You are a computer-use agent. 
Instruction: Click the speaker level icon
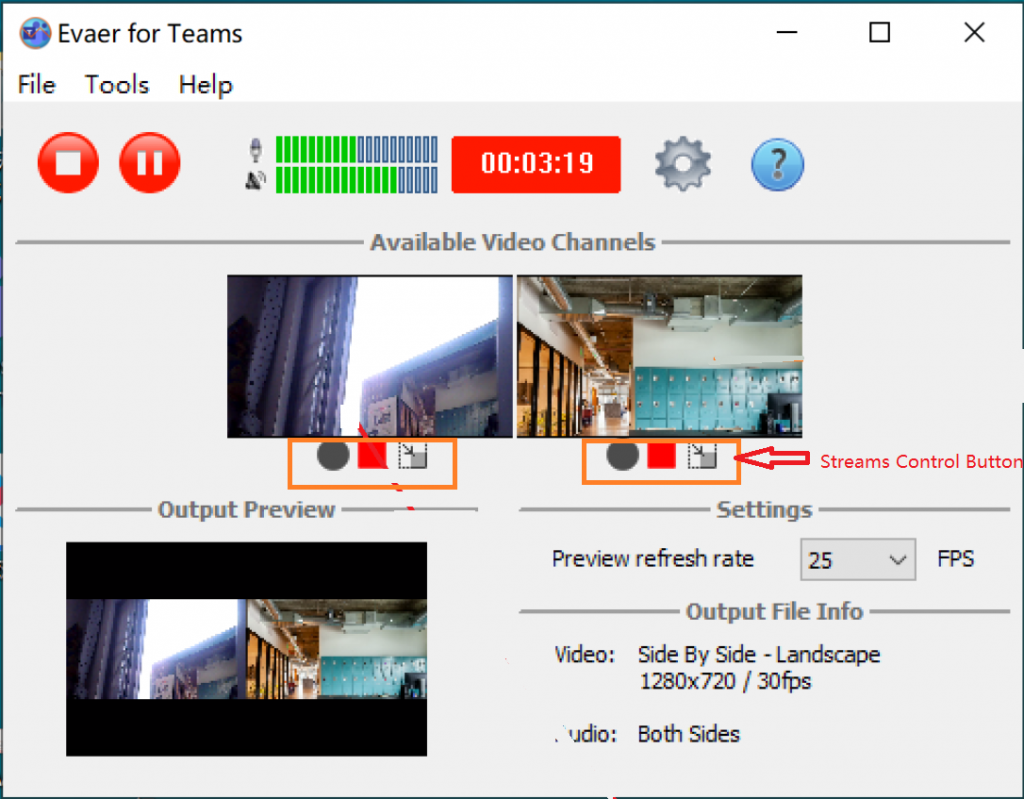click(x=255, y=180)
